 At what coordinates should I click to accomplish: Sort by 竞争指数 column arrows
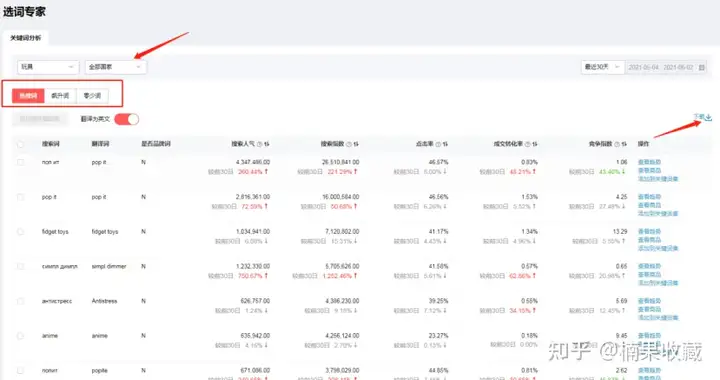(624, 144)
